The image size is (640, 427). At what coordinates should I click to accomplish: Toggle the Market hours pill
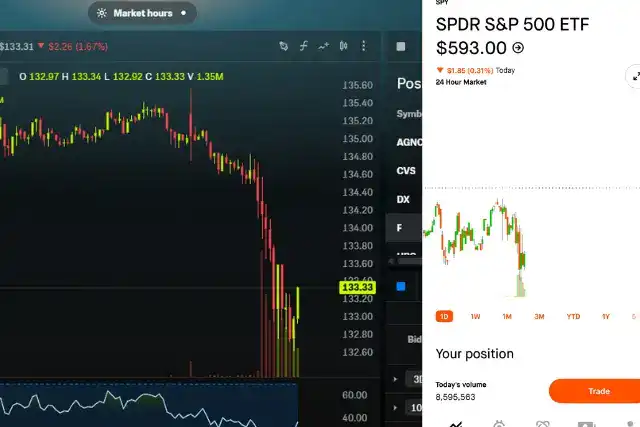(x=142, y=13)
